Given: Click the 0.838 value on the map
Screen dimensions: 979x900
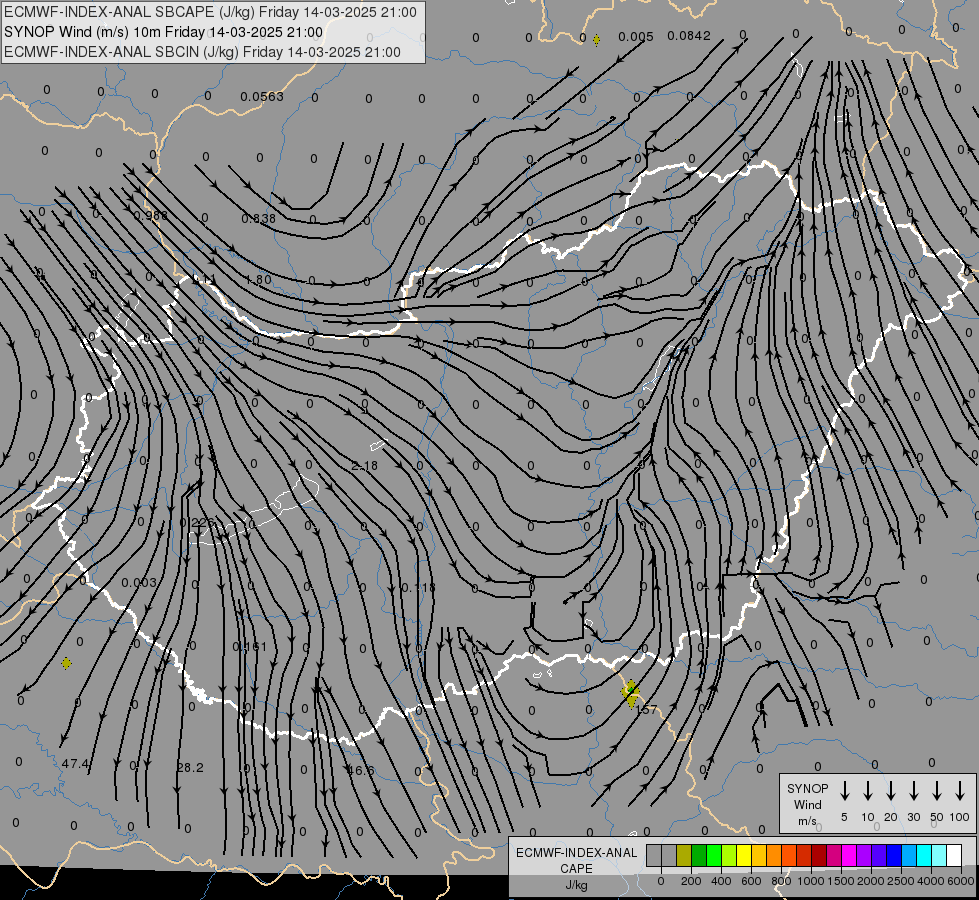Looking at the screenshot, I should [258, 219].
